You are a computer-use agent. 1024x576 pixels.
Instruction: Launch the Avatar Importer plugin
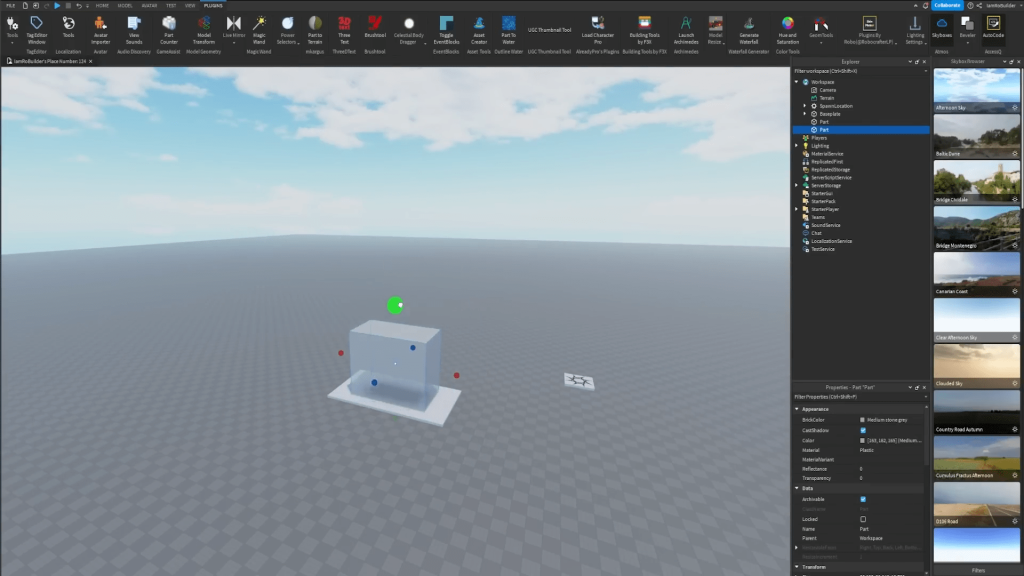tap(100, 30)
